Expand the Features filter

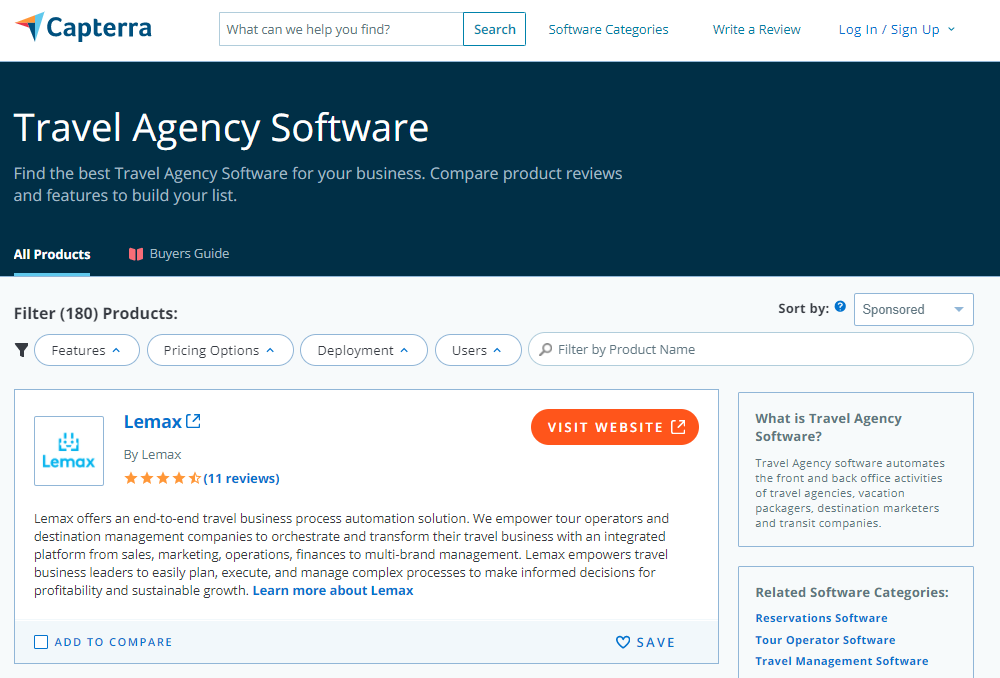coord(87,350)
